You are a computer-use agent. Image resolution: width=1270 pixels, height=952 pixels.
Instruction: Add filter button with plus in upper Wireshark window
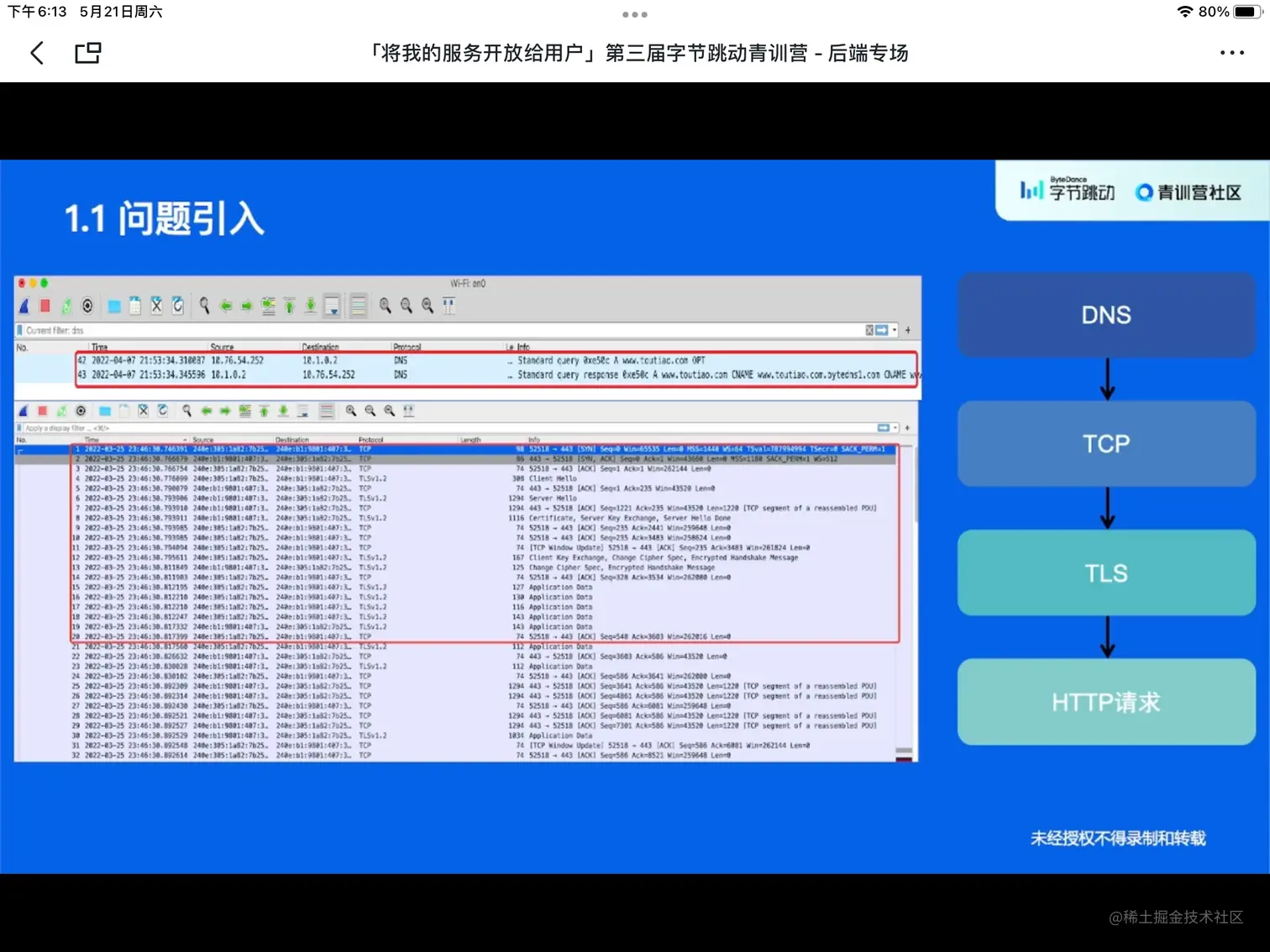pos(908,330)
